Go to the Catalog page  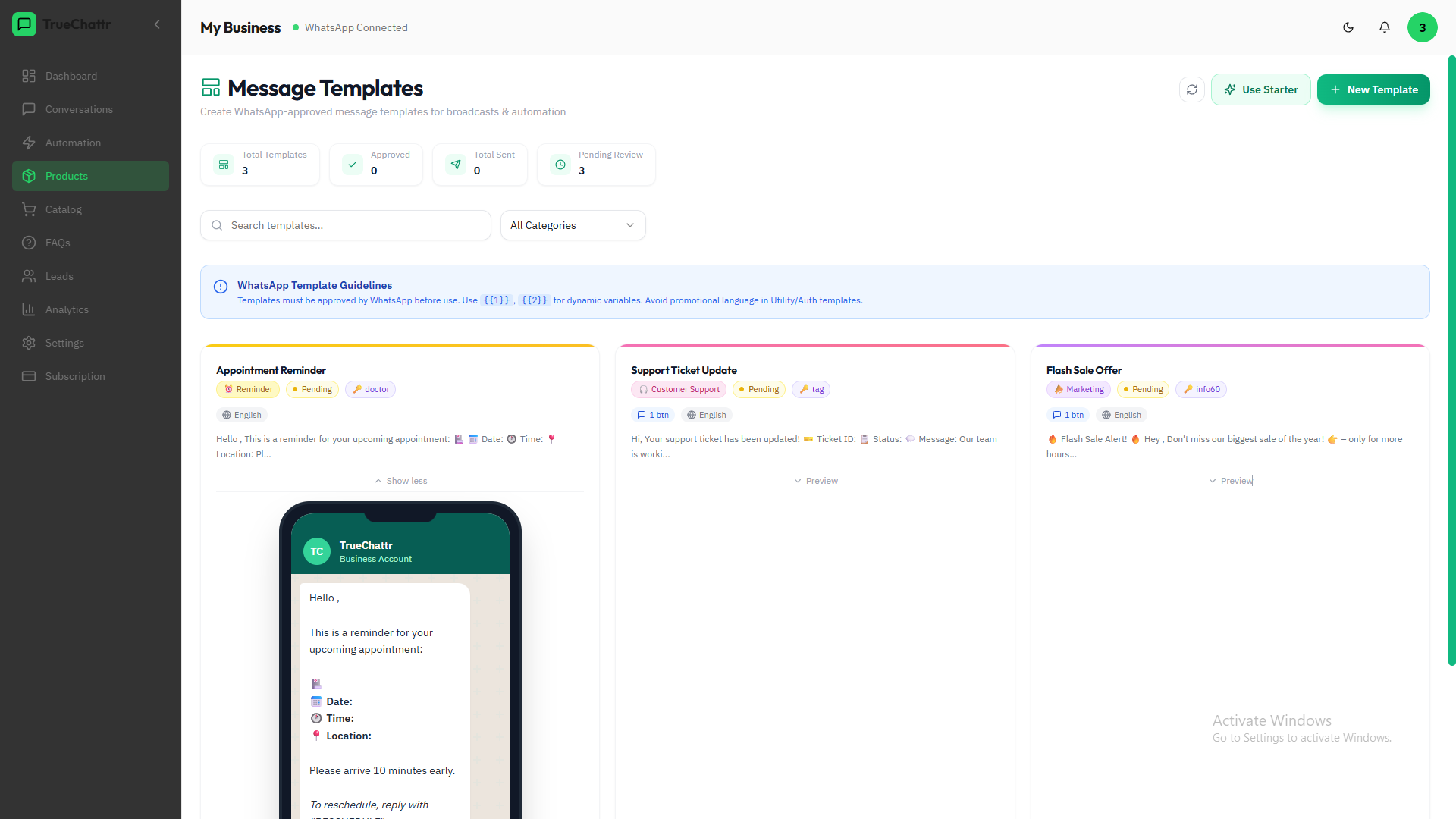[x=63, y=209]
